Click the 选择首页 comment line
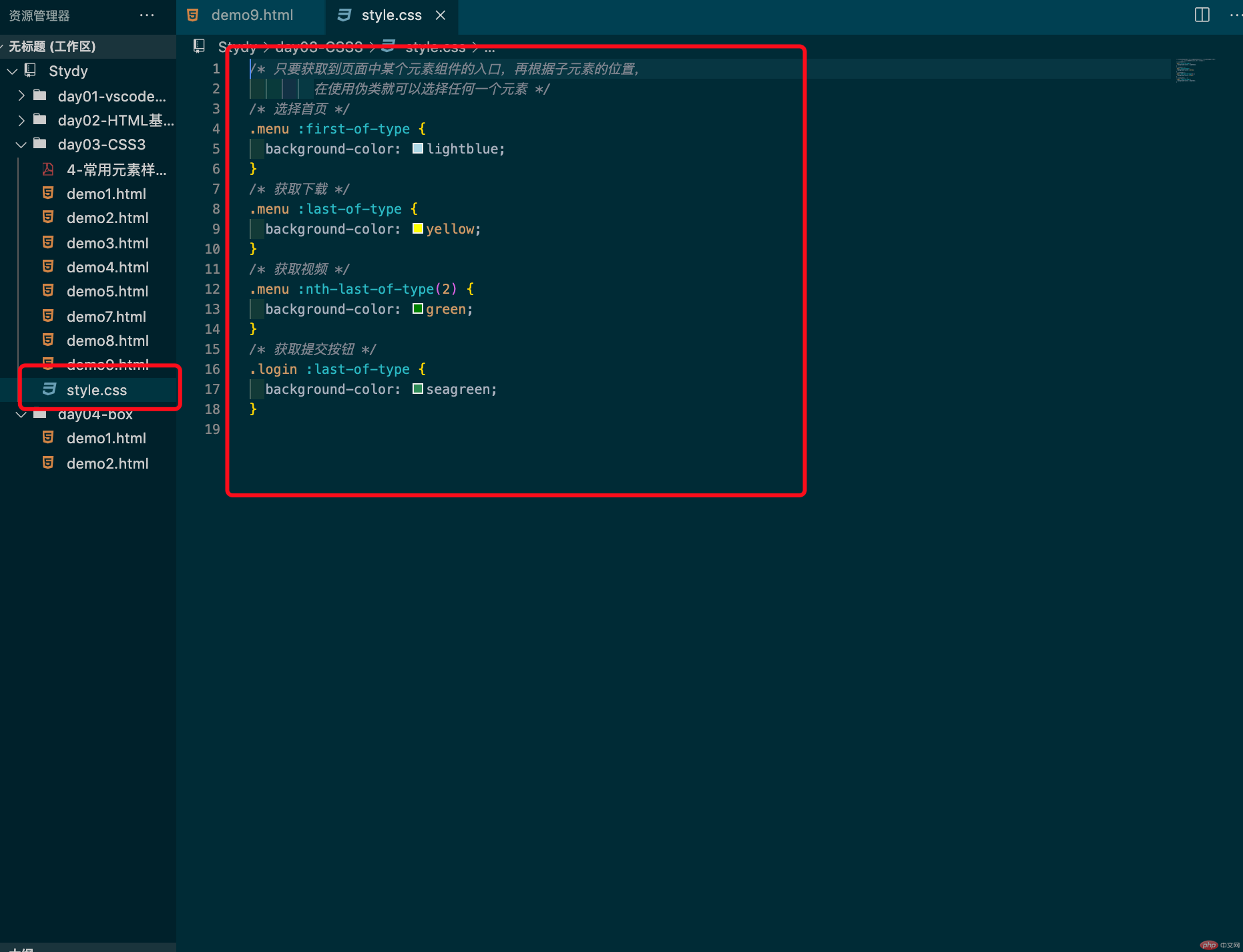Viewport: 1243px width, 952px height. [299, 109]
